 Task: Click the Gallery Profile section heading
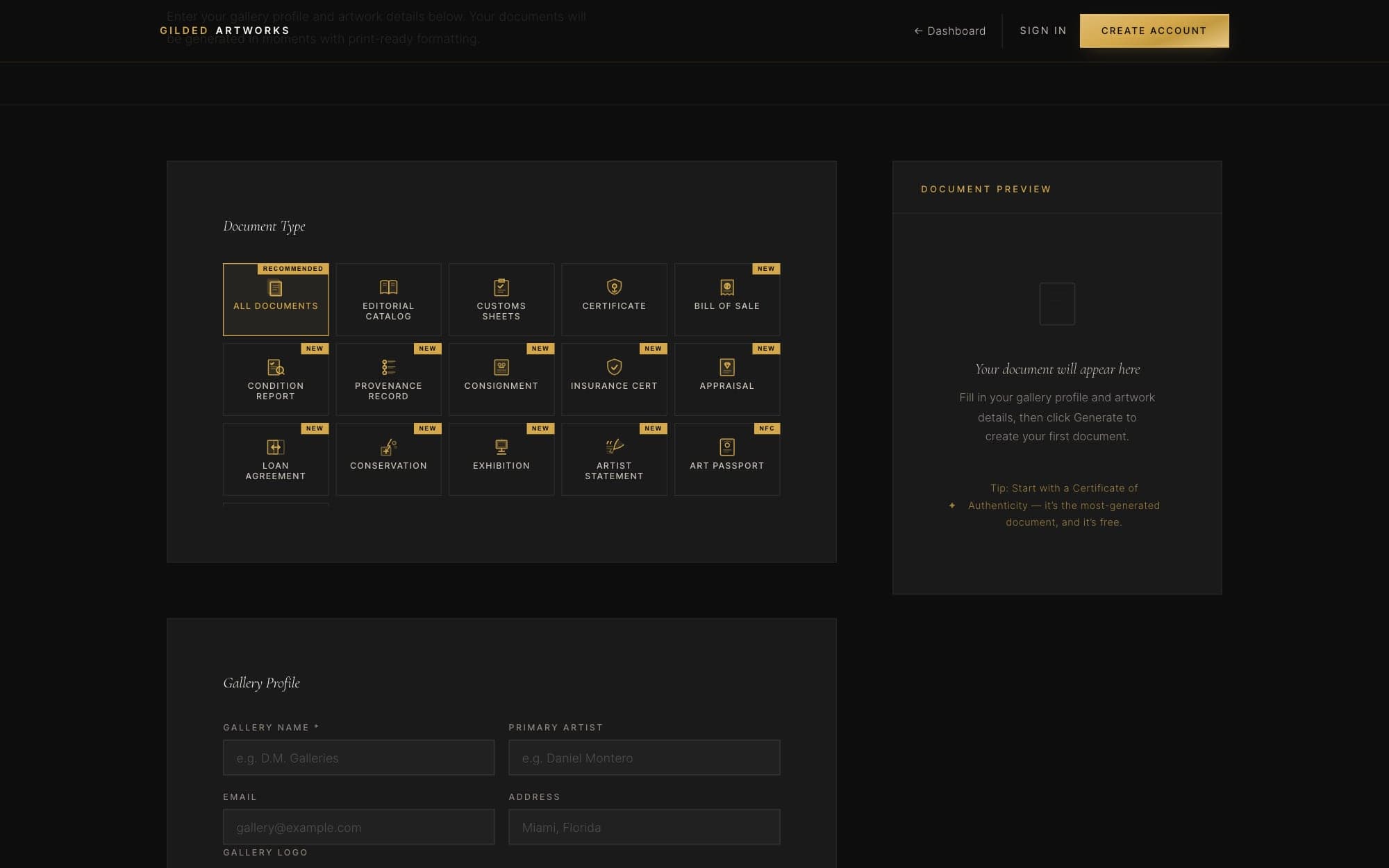pyautogui.click(x=261, y=683)
